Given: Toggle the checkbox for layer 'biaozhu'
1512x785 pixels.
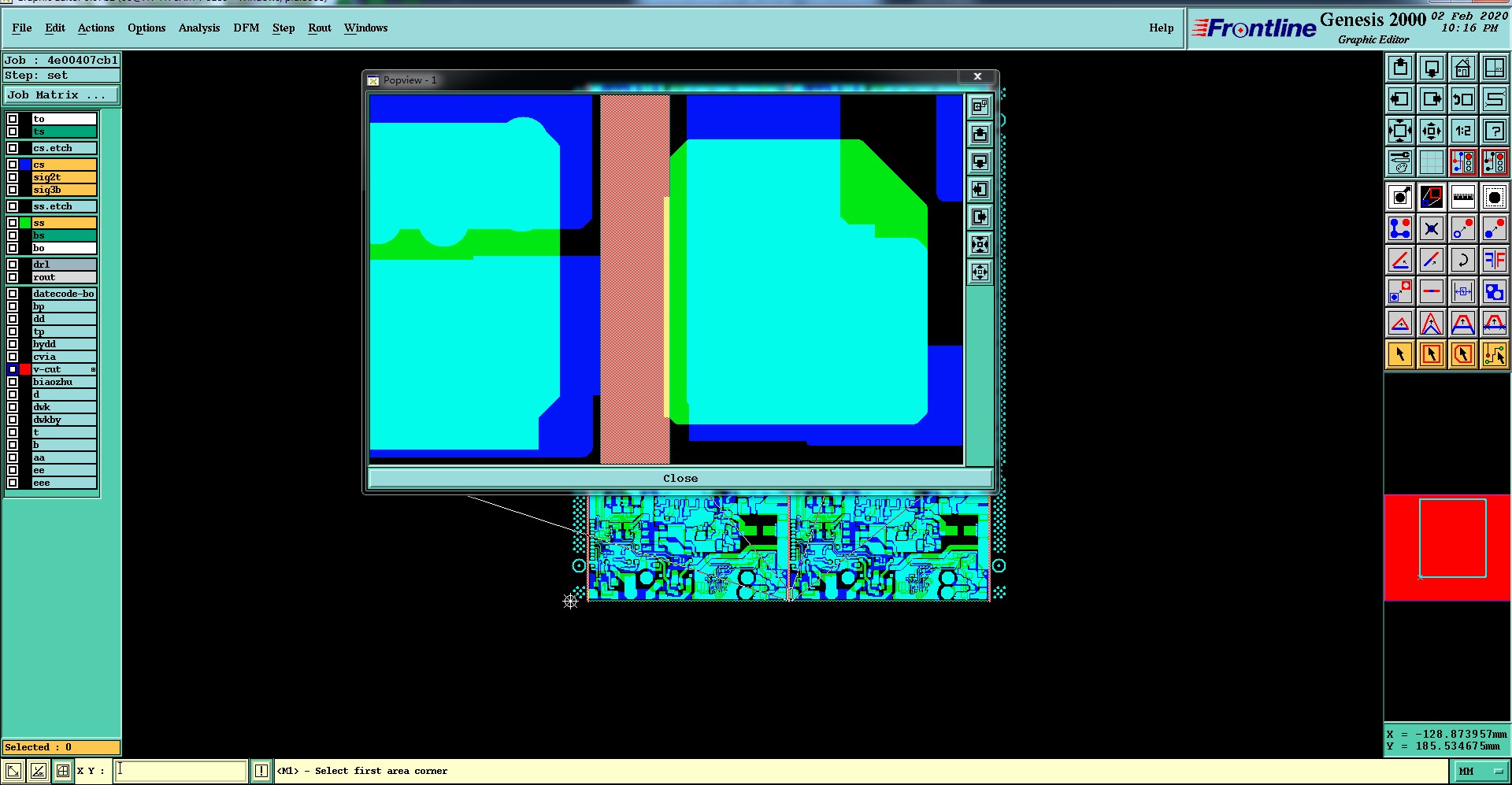Looking at the screenshot, I should pyautogui.click(x=13, y=382).
